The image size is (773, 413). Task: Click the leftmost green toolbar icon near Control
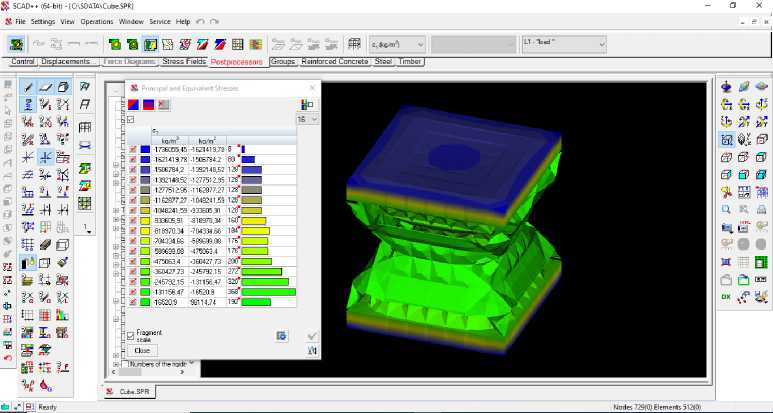(x=17, y=44)
